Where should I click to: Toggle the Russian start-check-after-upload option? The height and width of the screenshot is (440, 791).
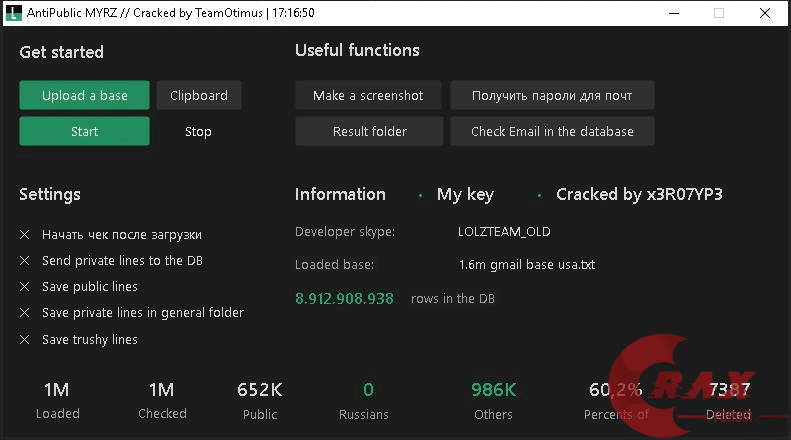coord(25,235)
